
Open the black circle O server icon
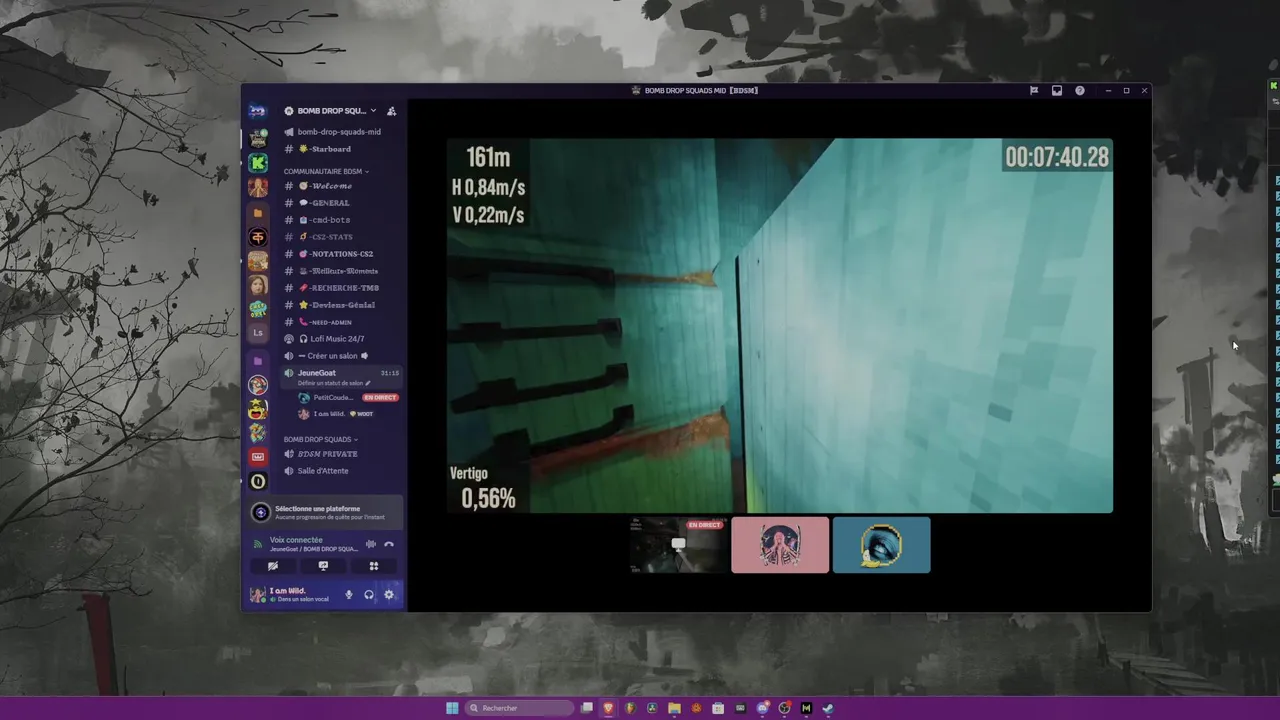(x=258, y=482)
